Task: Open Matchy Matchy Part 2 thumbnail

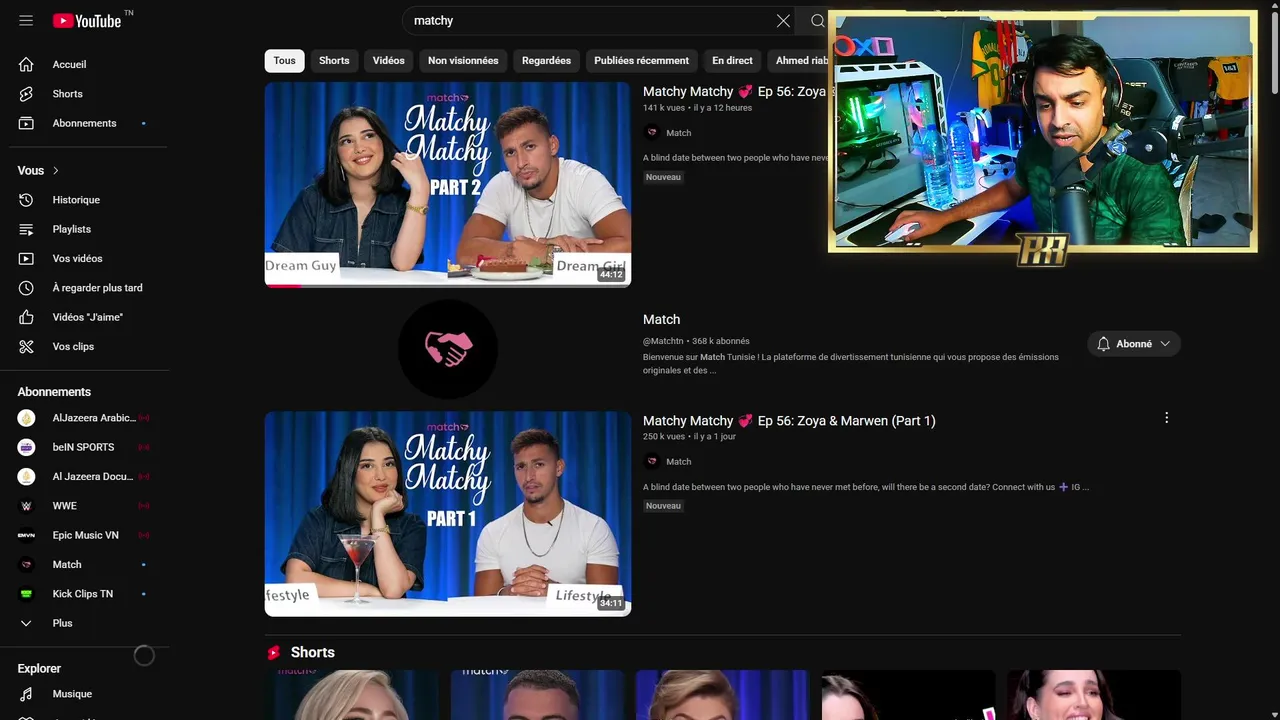Action: pyautogui.click(x=448, y=184)
